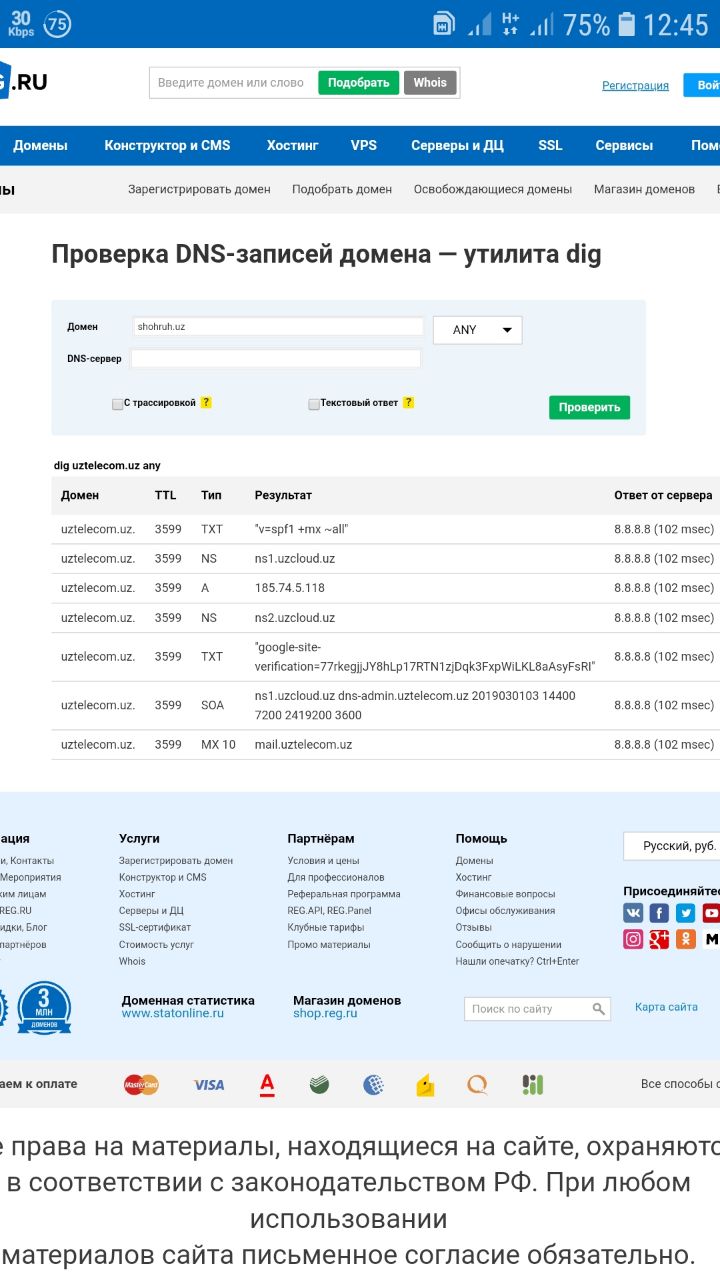Open VK social network icon
Screen dimensions: 720x1280
coord(633,913)
